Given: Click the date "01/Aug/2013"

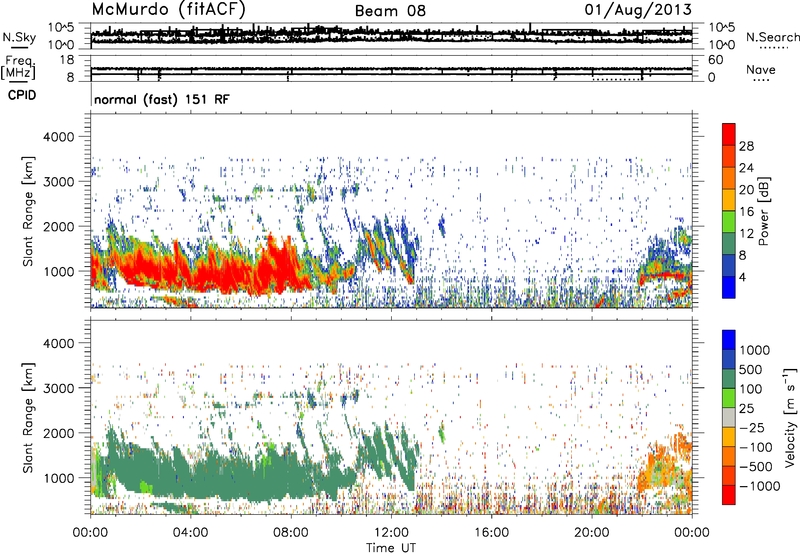Looking at the screenshot, I should (638, 9).
